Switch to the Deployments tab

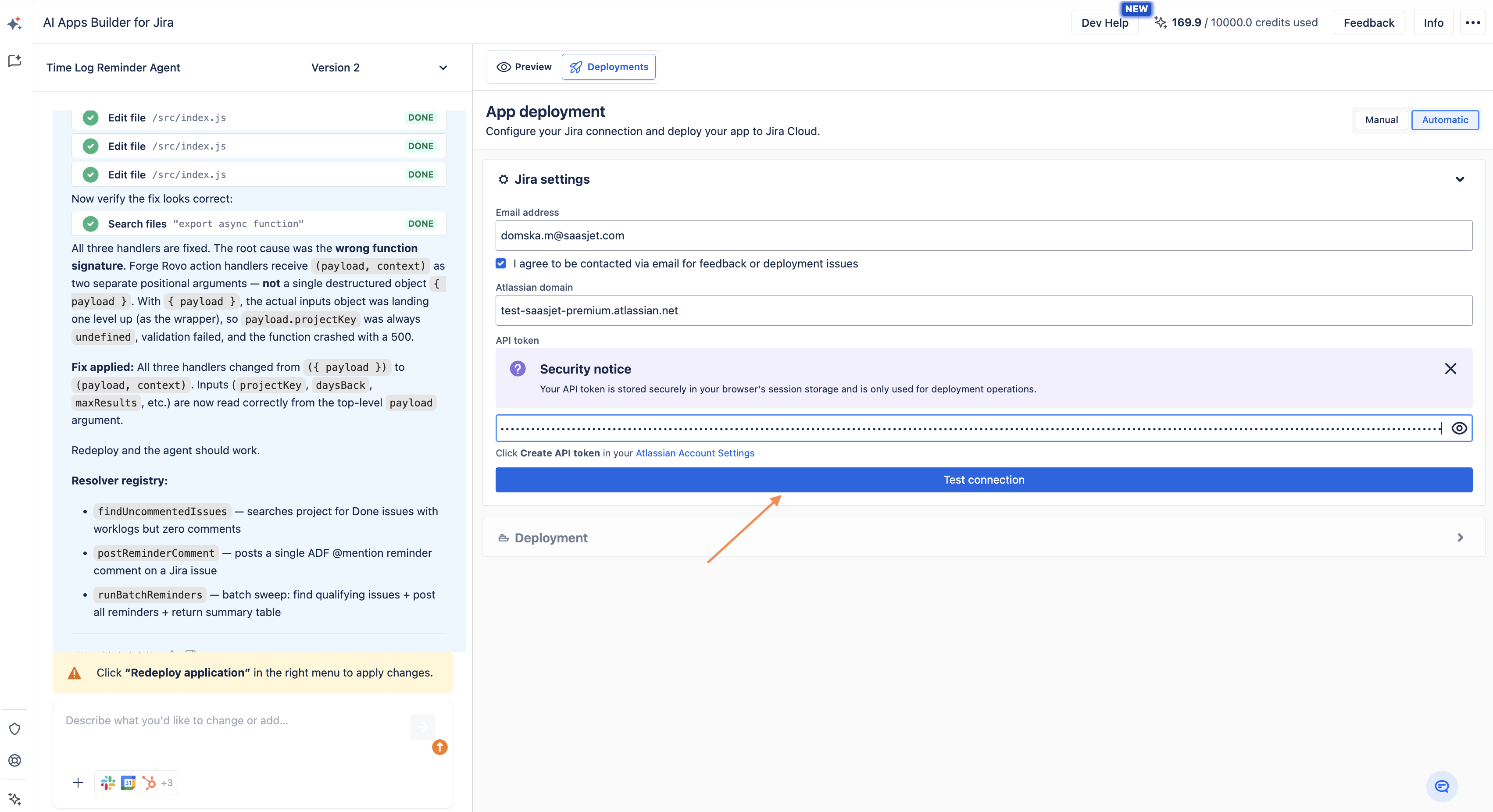[609, 67]
